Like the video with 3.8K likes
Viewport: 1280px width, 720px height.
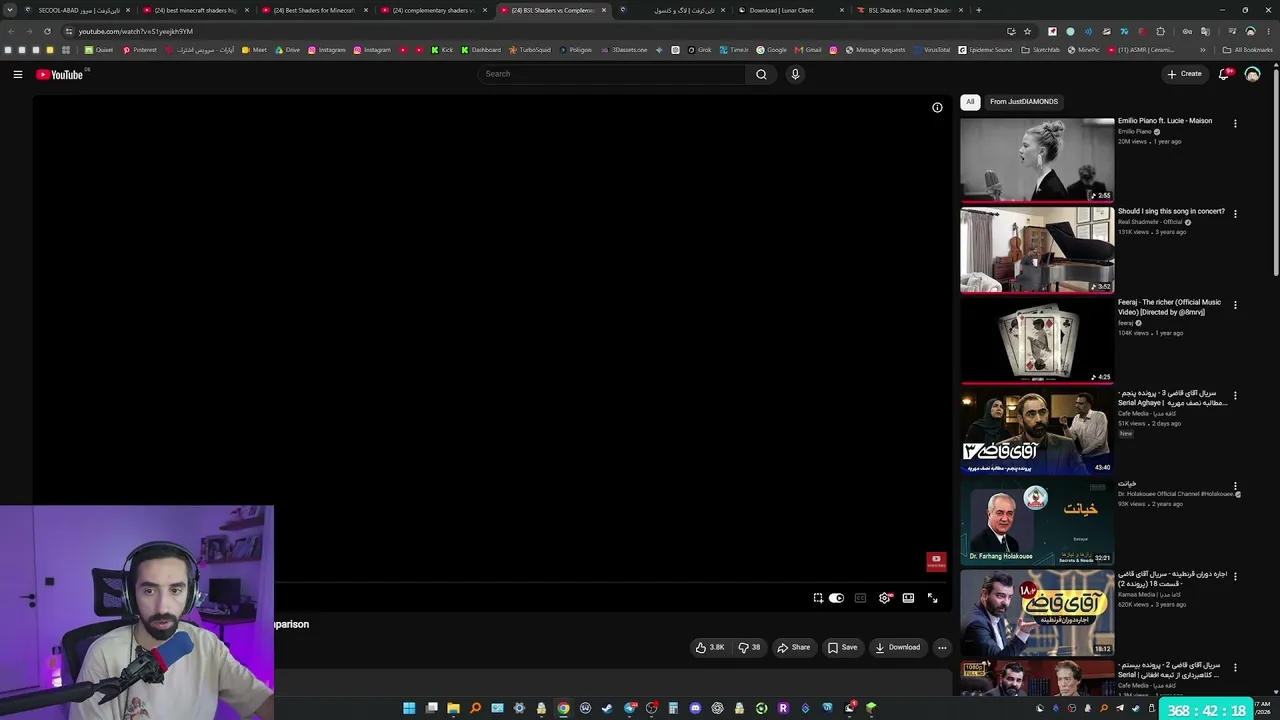click(x=710, y=647)
